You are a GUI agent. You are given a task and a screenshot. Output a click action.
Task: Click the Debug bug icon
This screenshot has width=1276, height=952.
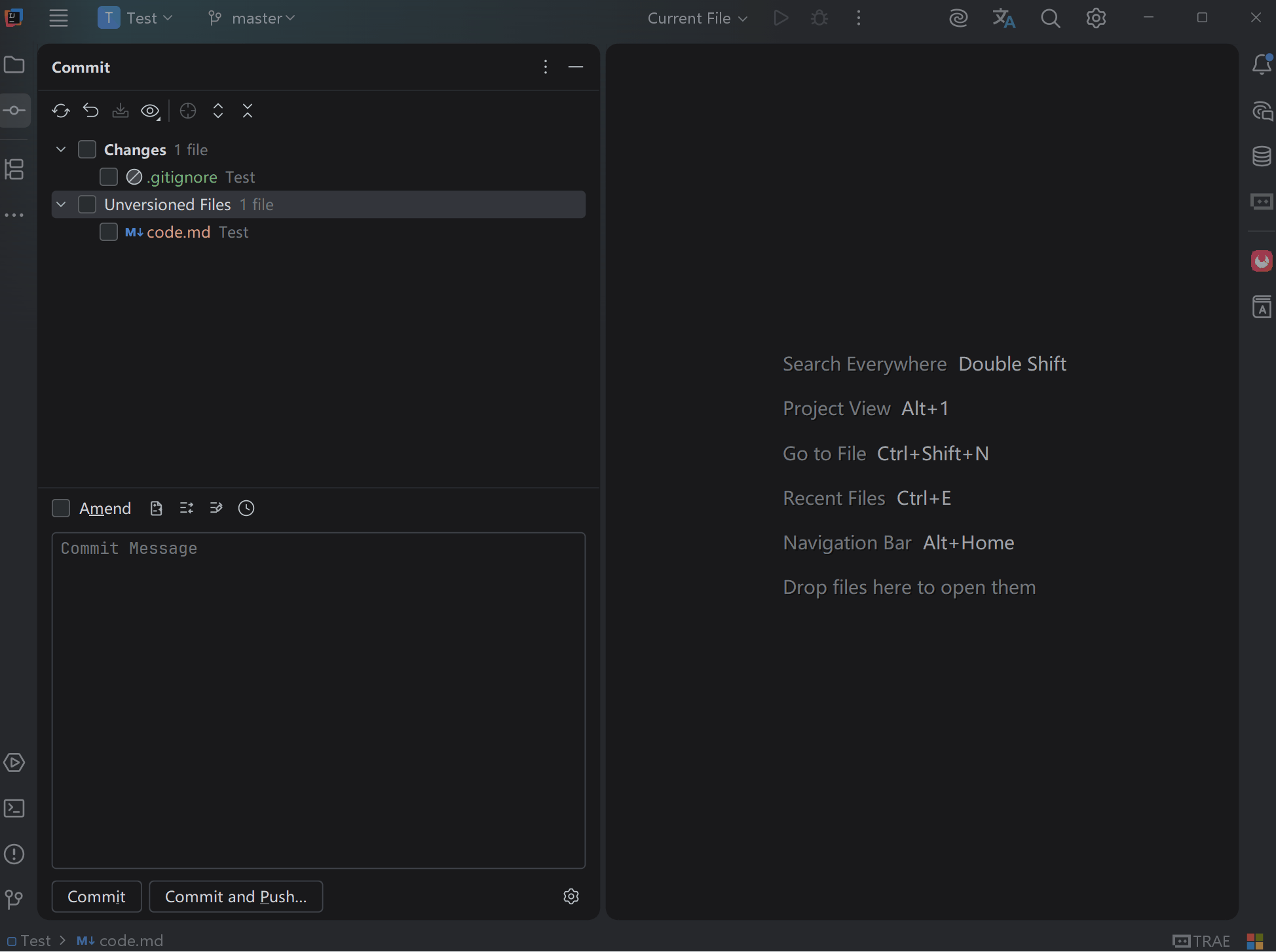click(819, 18)
